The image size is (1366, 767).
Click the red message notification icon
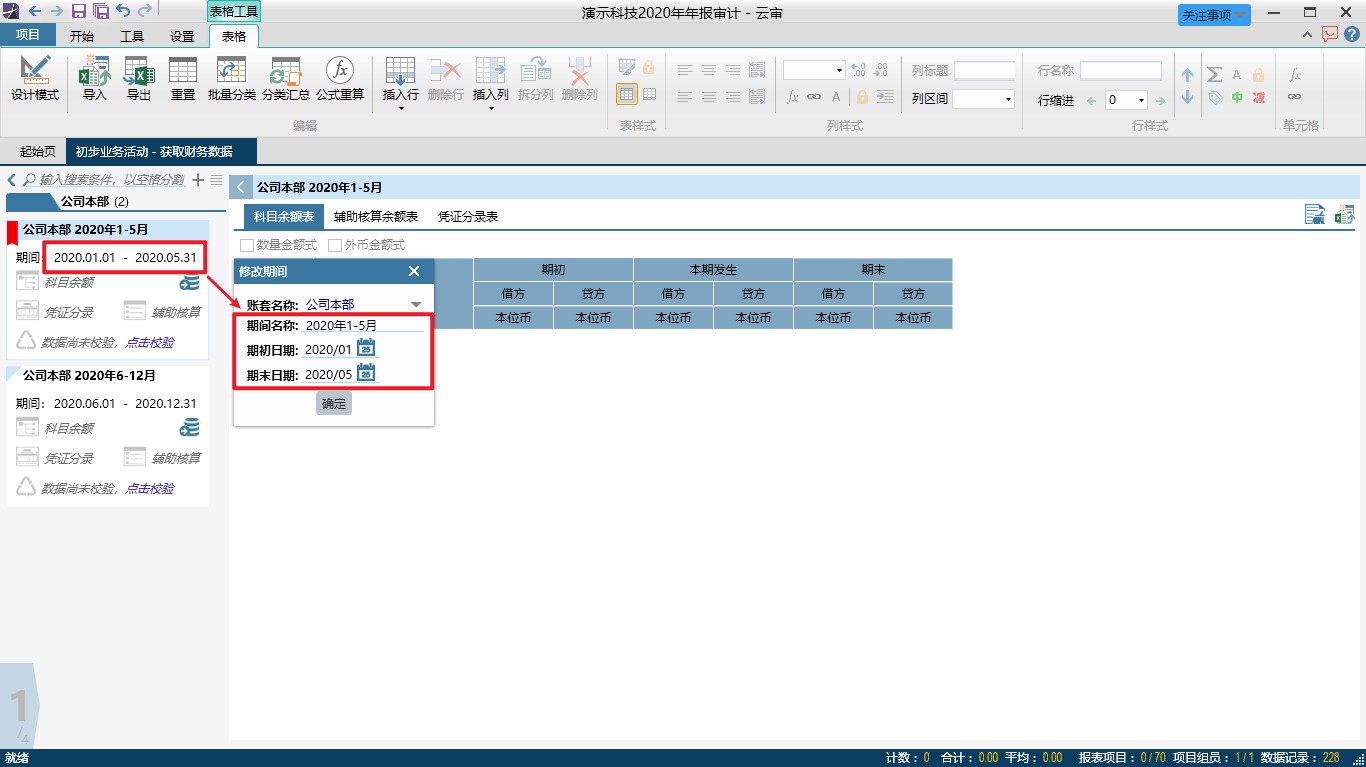pyautogui.click(x=1330, y=34)
